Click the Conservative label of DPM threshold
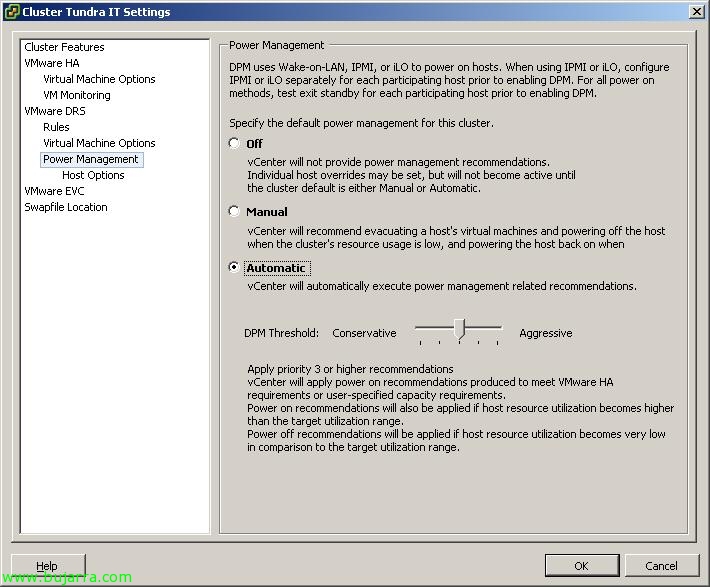710x587 pixels. (364, 333)
